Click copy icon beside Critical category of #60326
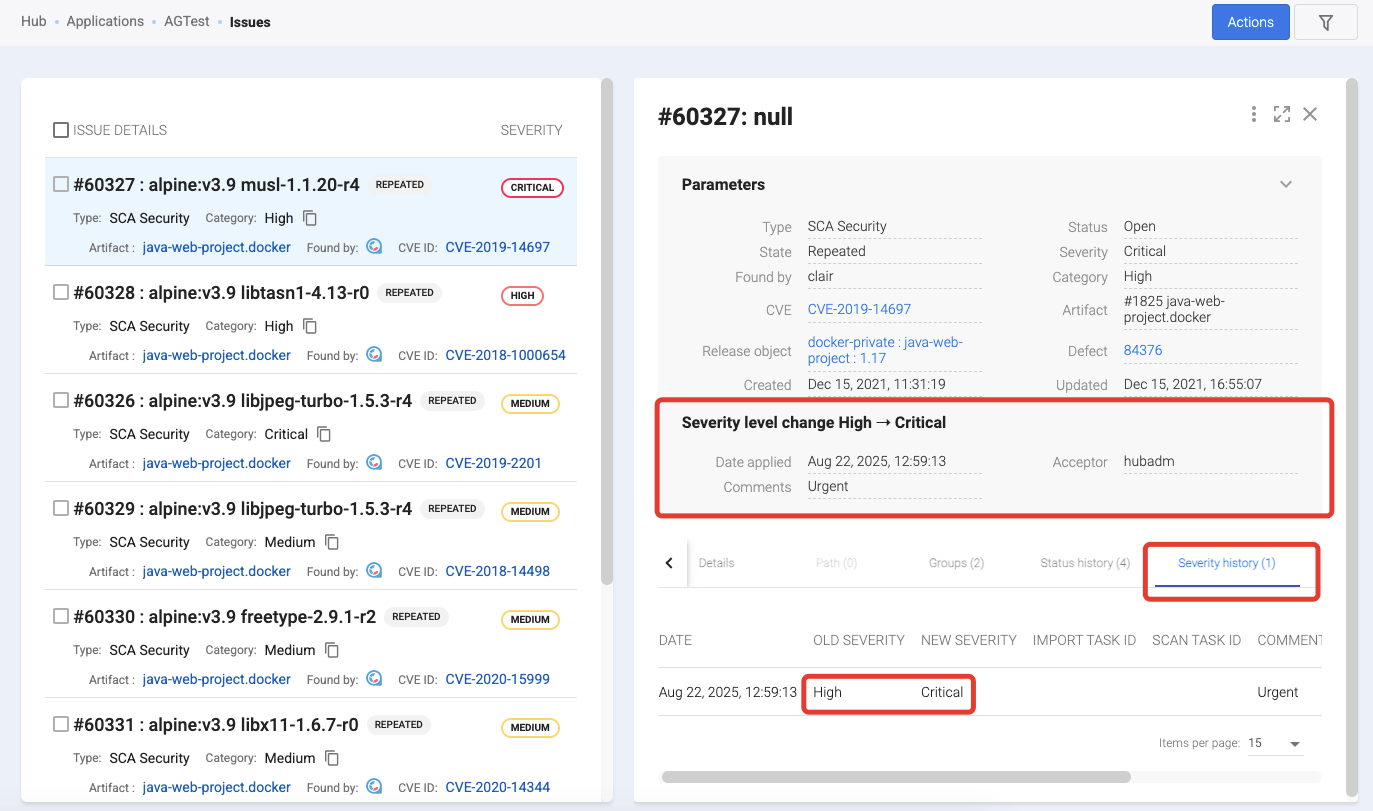This screenshot has height=811, width=1373. 324,434
